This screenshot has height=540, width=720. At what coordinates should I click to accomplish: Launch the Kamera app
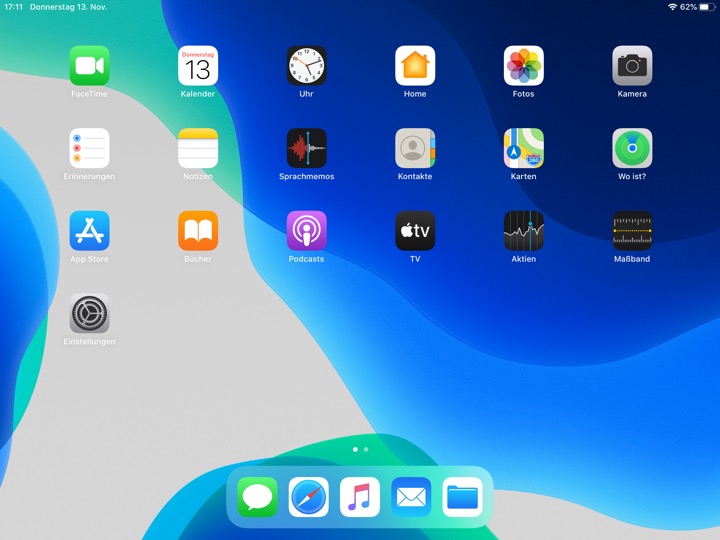coord(632,66)
